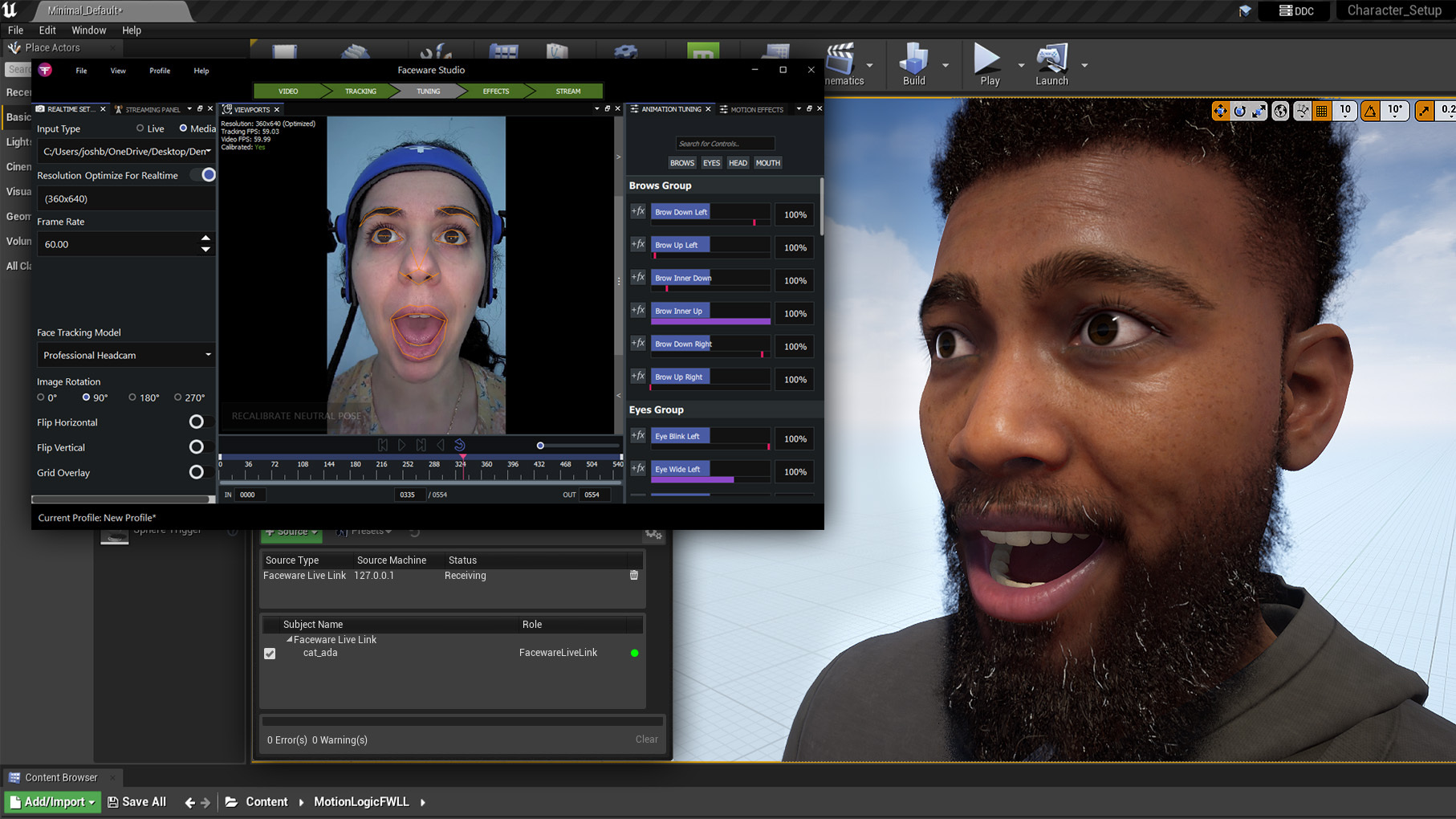The image size is (1456, 819).
Task: Delete the Faceware Live Link source
Action: 633,575
